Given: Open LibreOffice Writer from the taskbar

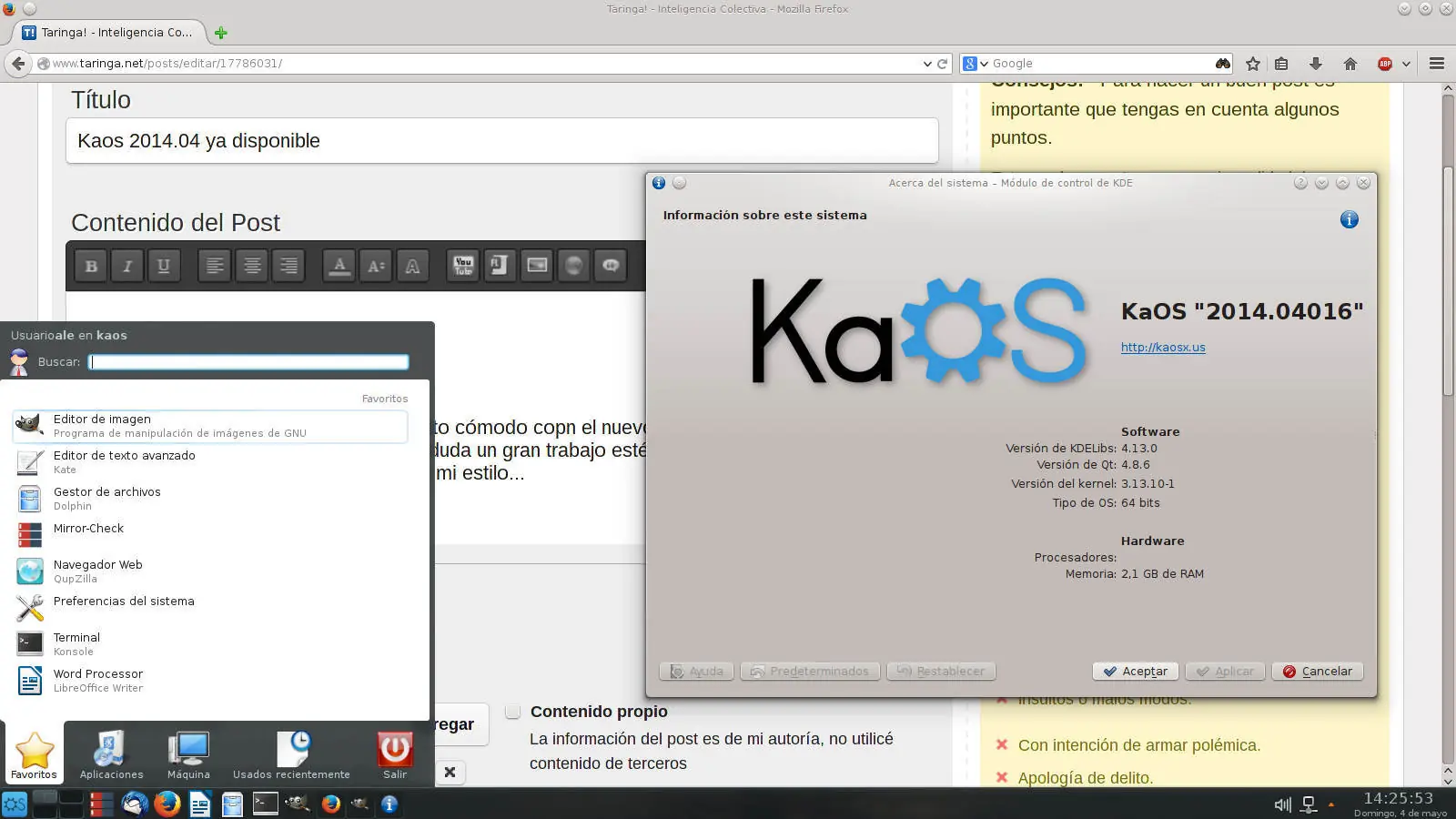Looking at the screenshot, I should coord(199,804).
